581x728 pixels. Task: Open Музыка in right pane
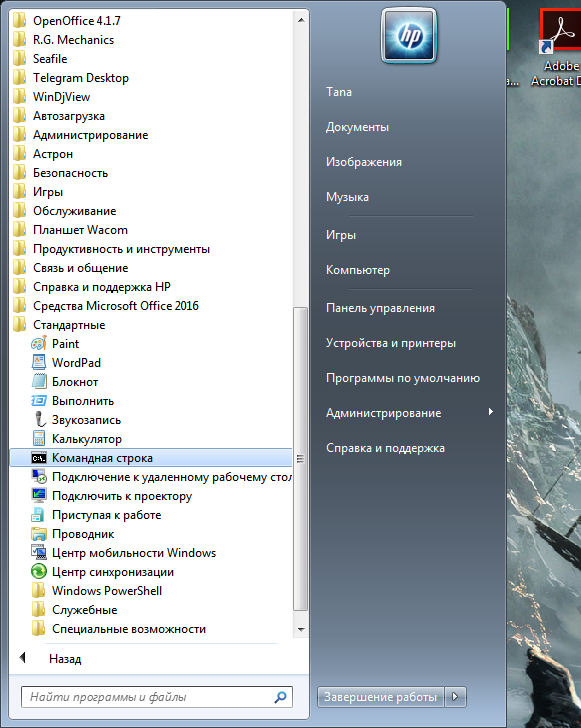(x=347, y=197)
